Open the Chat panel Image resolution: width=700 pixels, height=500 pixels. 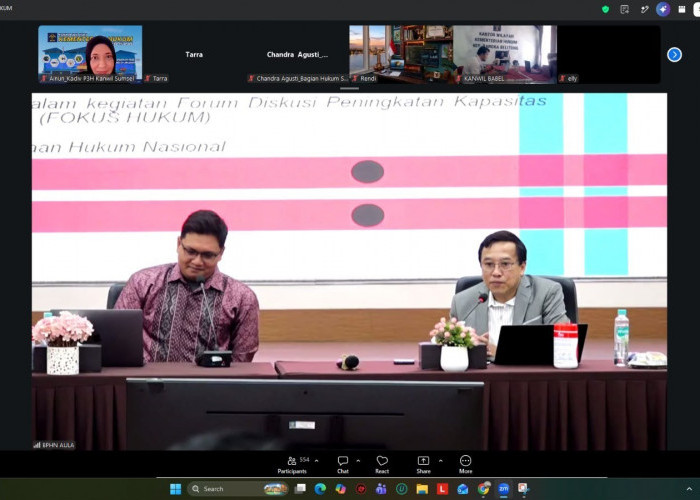[x=343, y=464]
